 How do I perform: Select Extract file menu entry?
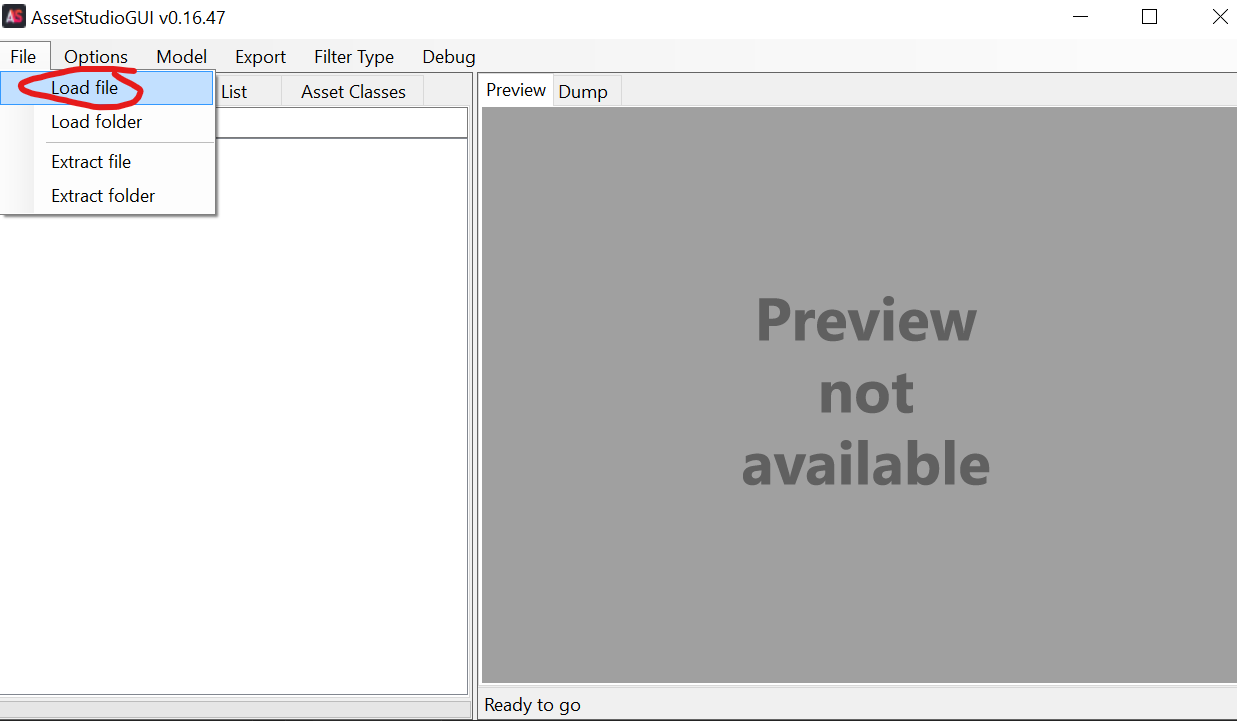pos(107,162)
